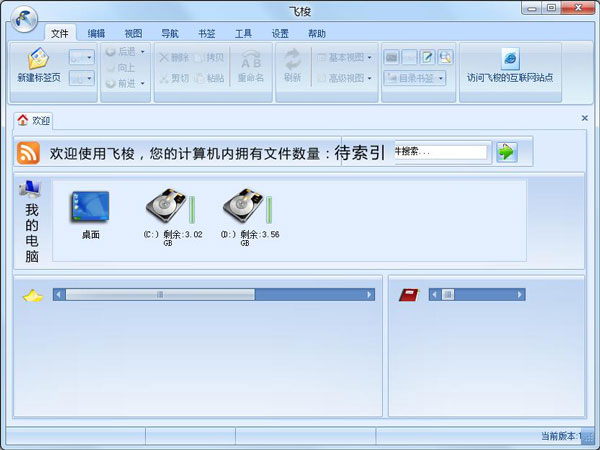Click the 拷贝 copy button

tap(209, 58)
